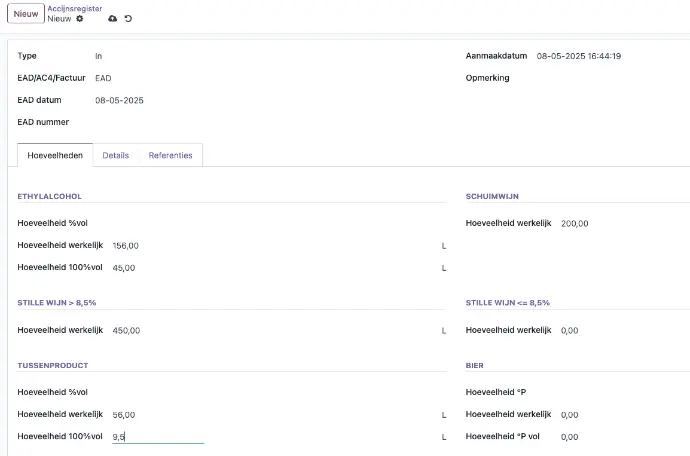Click the gear icon next to Nieuw
The height and width of the screenshot is (456, 690).
pyautogui.click(x=80, y=19)
